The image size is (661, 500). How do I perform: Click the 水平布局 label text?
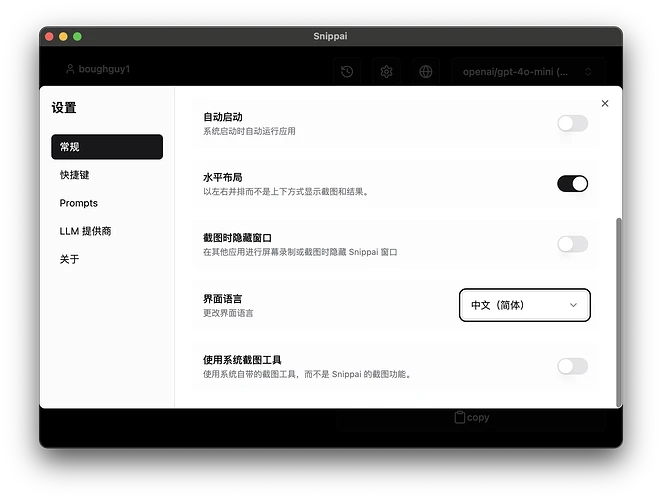223,177
